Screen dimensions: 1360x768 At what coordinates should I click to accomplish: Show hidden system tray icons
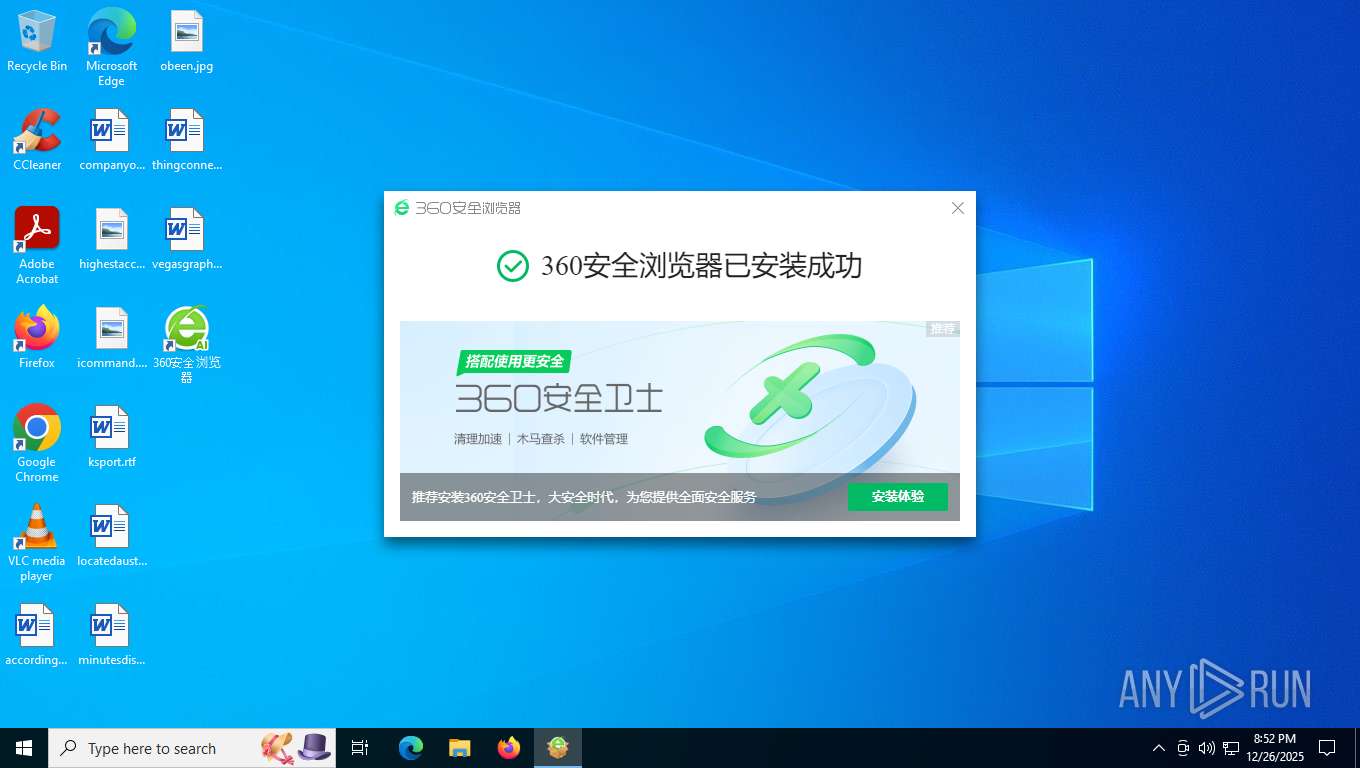[1159, 748]
